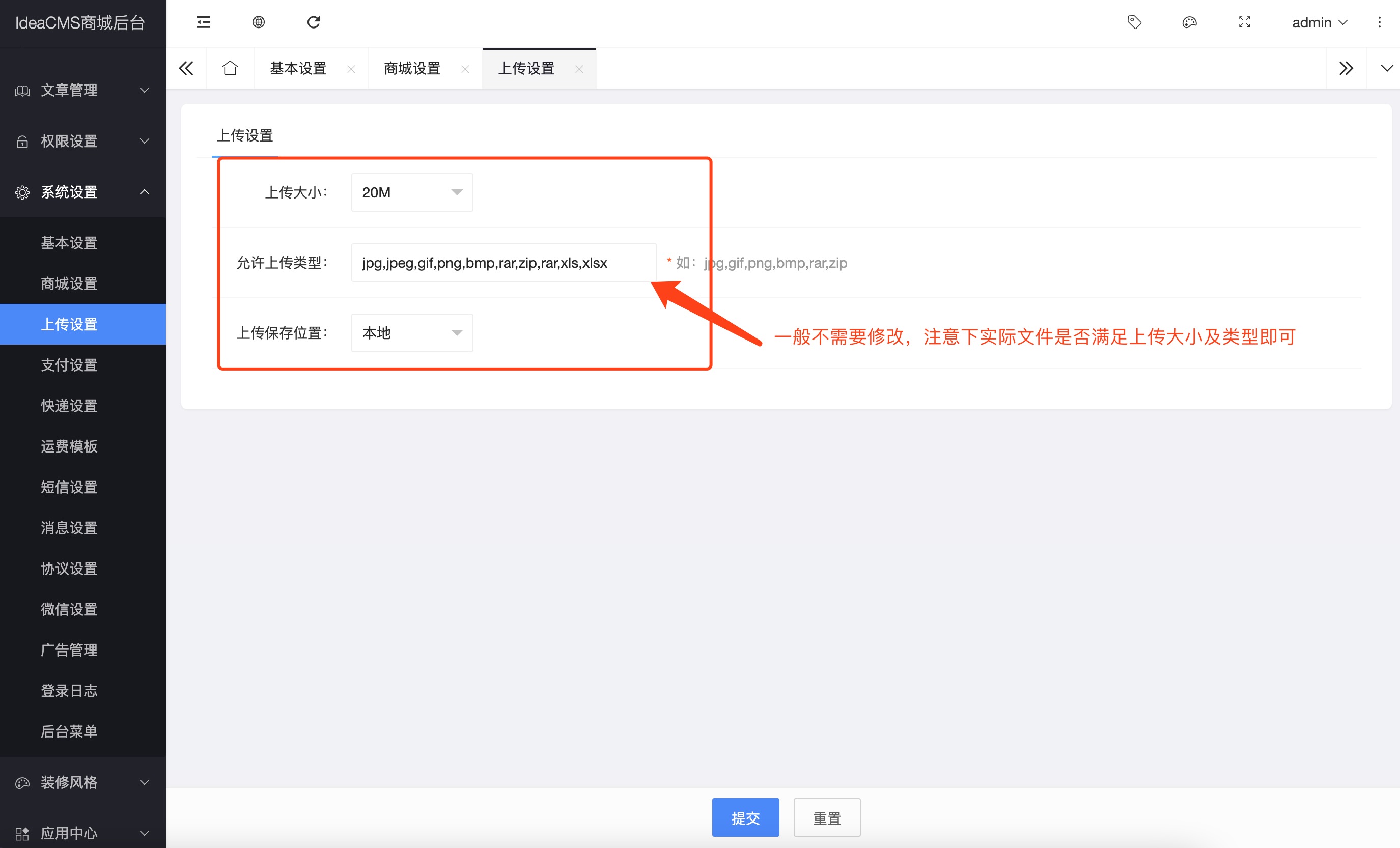This screenshot has width=1400, height=848.
Task: Click the sidebar collapse menu icon
Action: pos(203,22)
